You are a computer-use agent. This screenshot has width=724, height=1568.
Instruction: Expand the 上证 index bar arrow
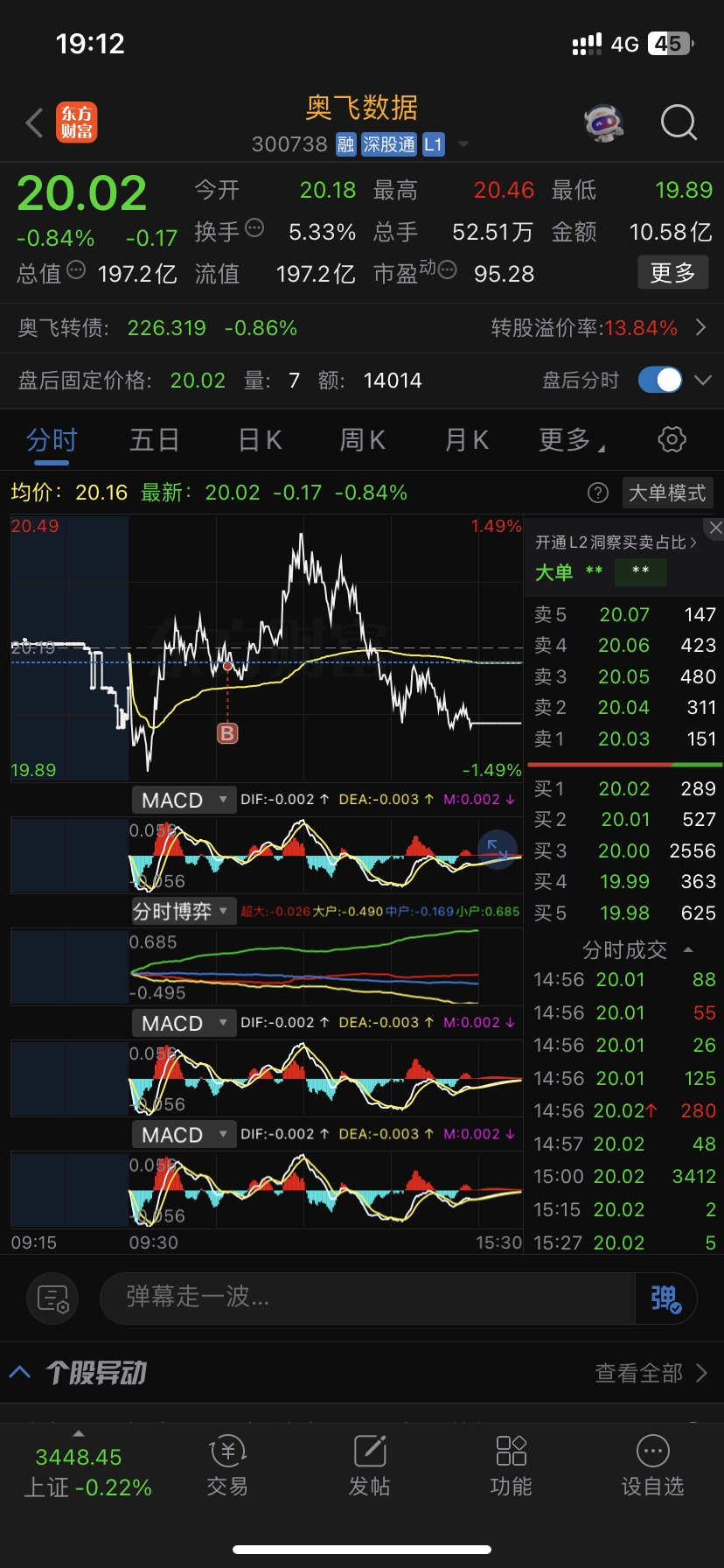(79, 1434)
